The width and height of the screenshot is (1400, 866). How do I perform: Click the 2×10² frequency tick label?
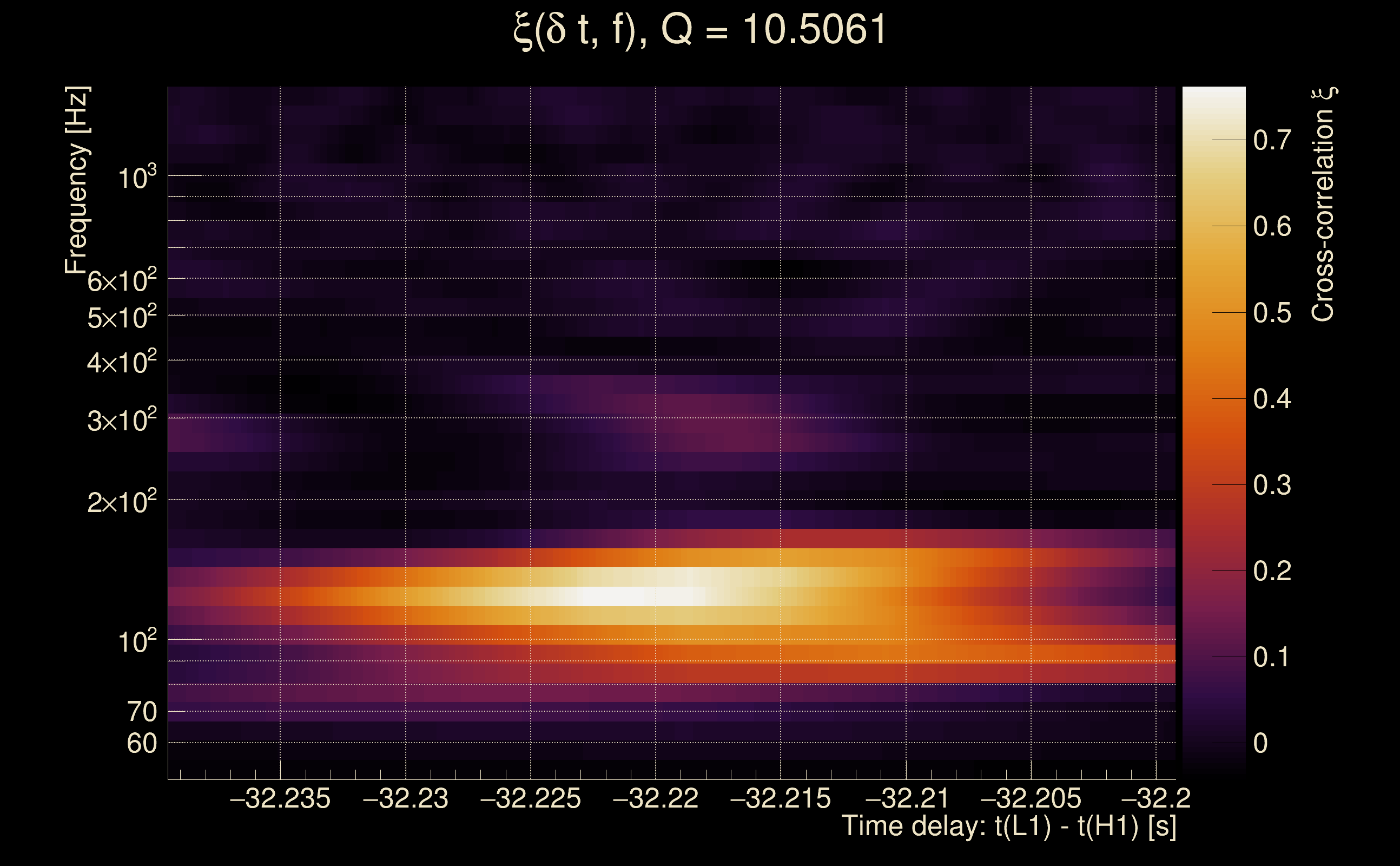point(121,502)
